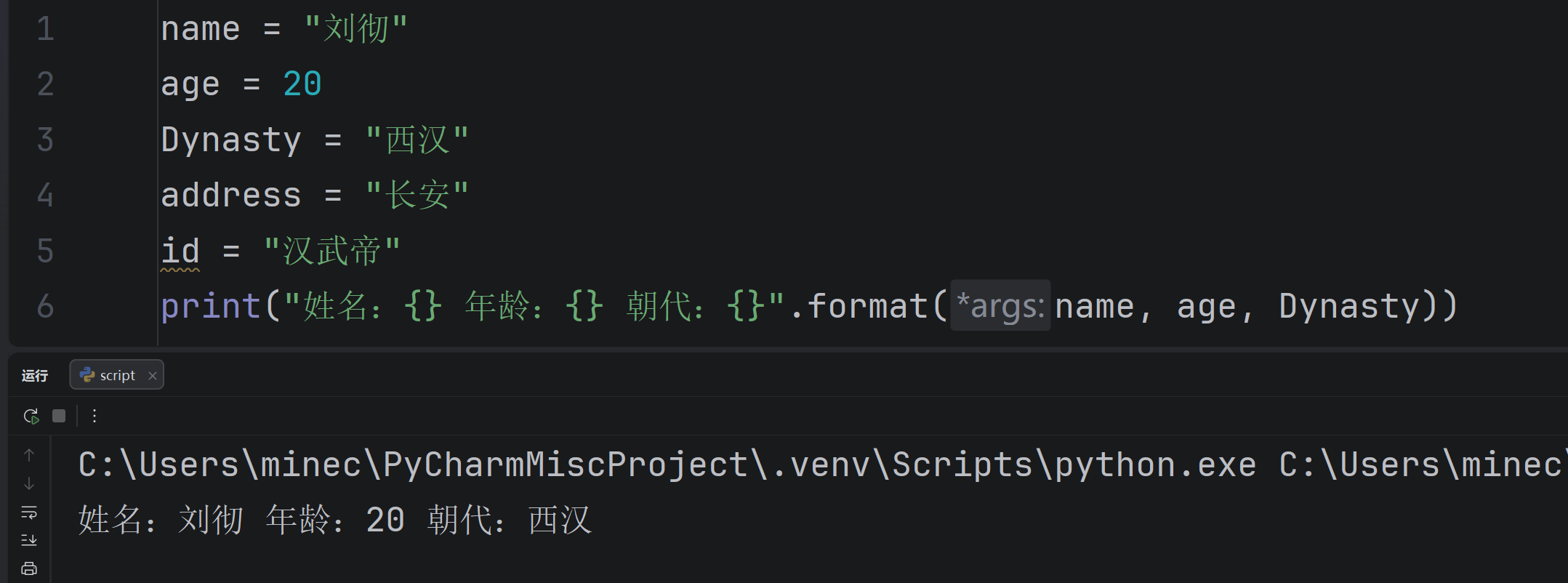
Task: Close the script run tab
Action: click(x=153, y=376)
